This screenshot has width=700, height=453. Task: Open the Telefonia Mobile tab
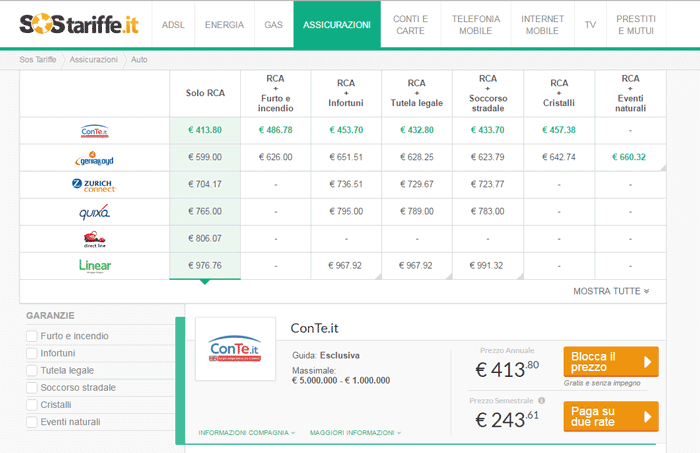click(x=476, y=25)
